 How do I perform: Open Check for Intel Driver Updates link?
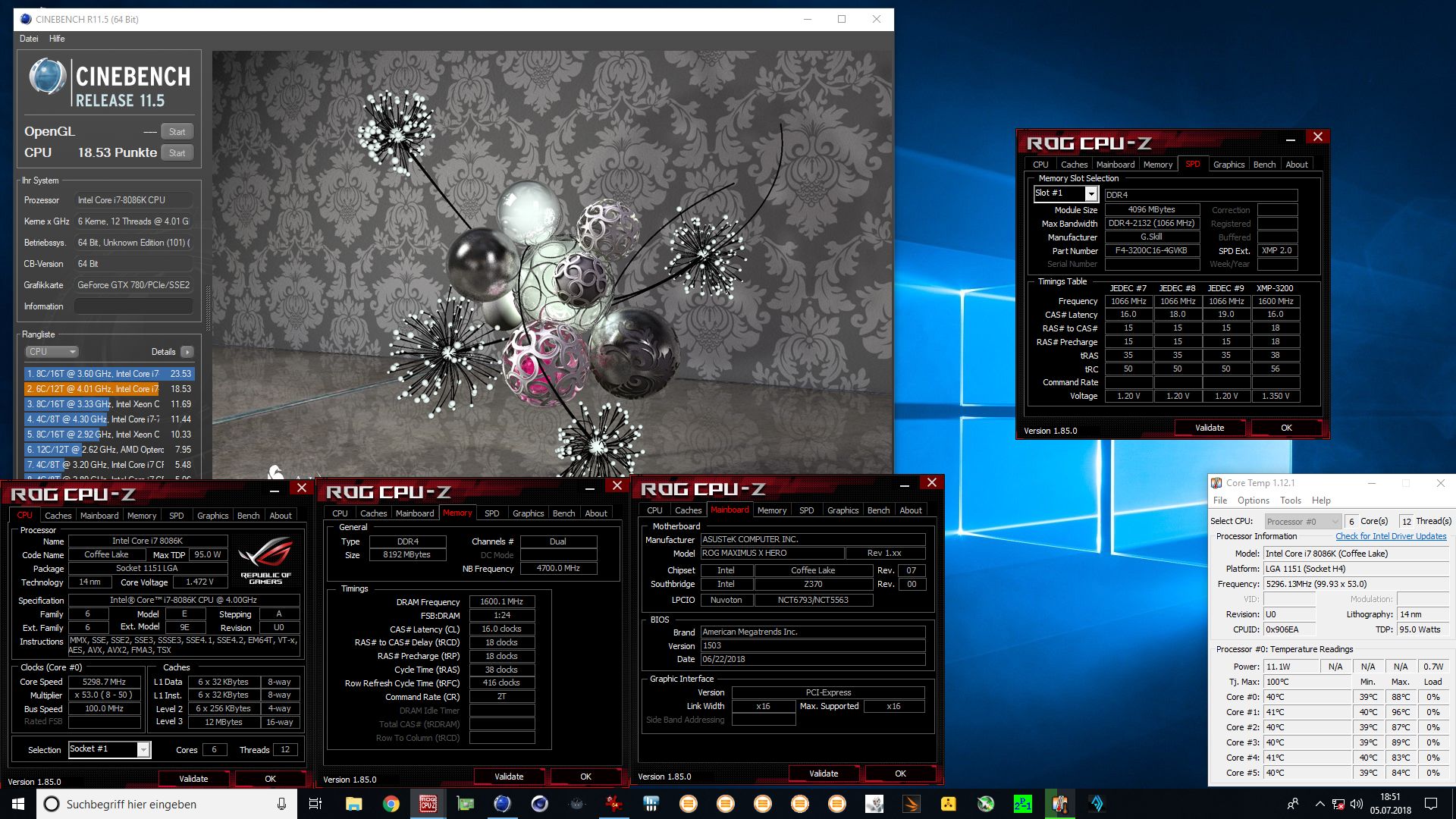point(1391,536)
